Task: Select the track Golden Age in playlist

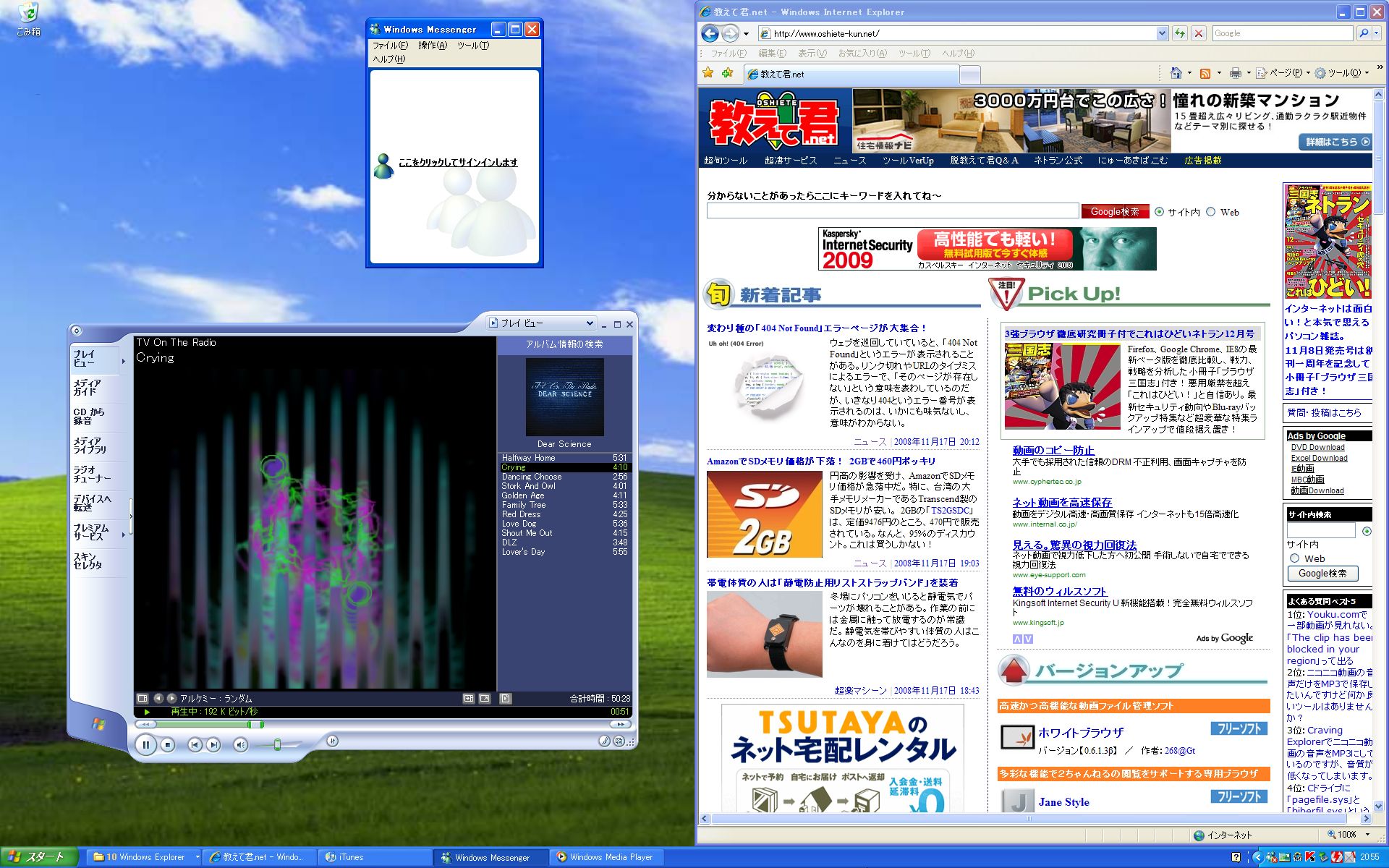Action: (564, 495)
